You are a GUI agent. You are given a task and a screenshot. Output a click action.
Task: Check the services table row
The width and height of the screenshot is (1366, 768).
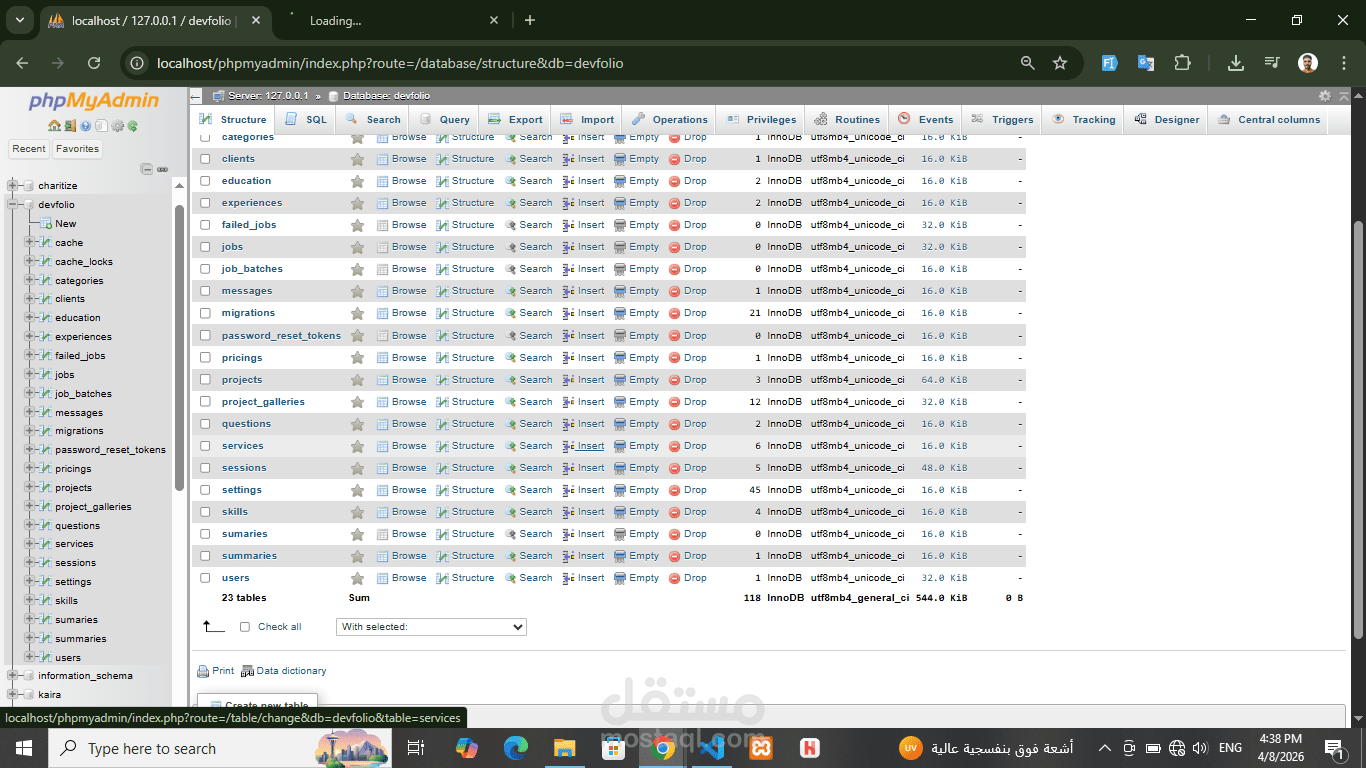point(205,446)
